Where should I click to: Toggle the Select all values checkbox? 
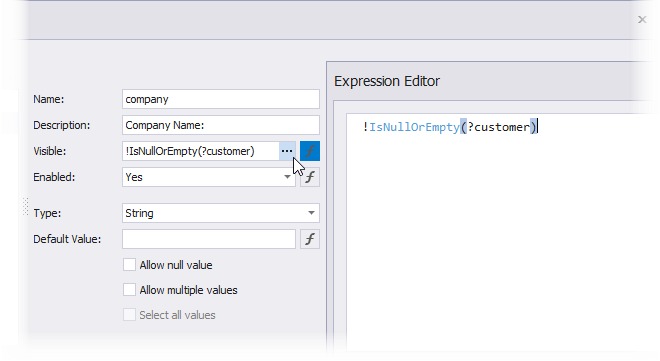click(129, 315)
